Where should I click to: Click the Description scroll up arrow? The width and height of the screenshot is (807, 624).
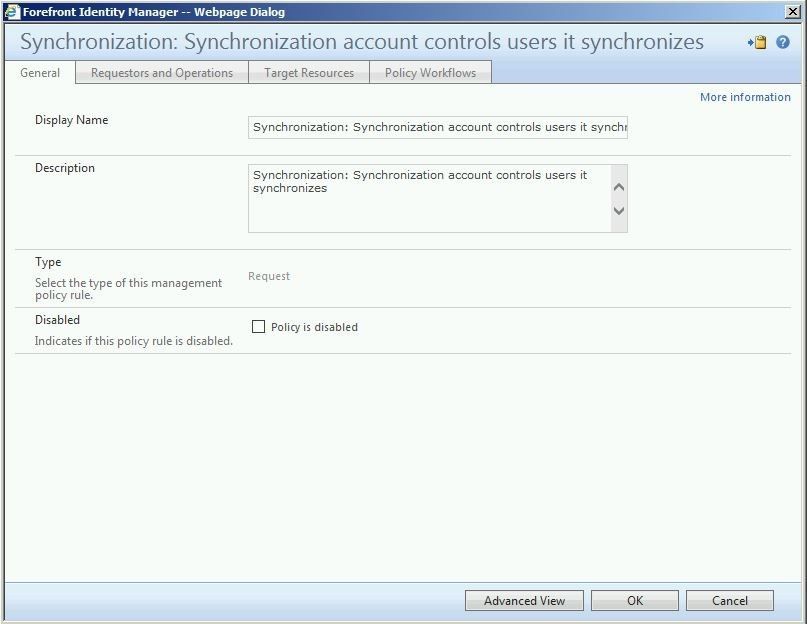(x=619, y=187)
